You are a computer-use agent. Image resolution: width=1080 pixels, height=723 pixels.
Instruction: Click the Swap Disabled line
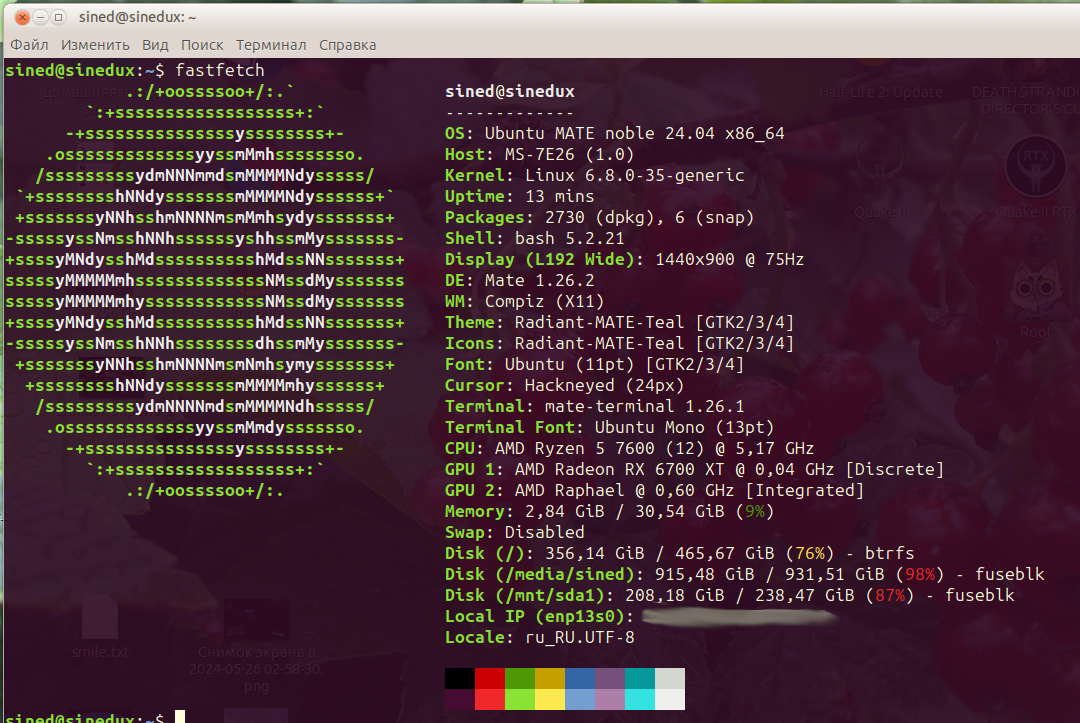coord(515,532)
